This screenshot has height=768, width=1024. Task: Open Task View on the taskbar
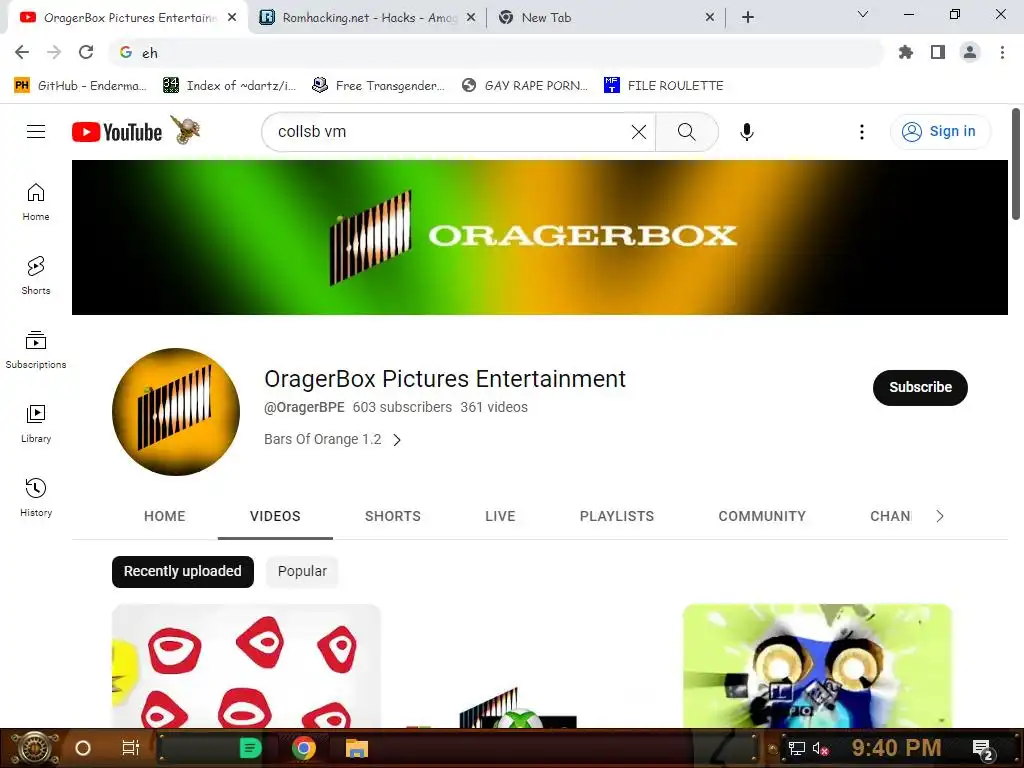pyautogui.click(x=131, y=748)
